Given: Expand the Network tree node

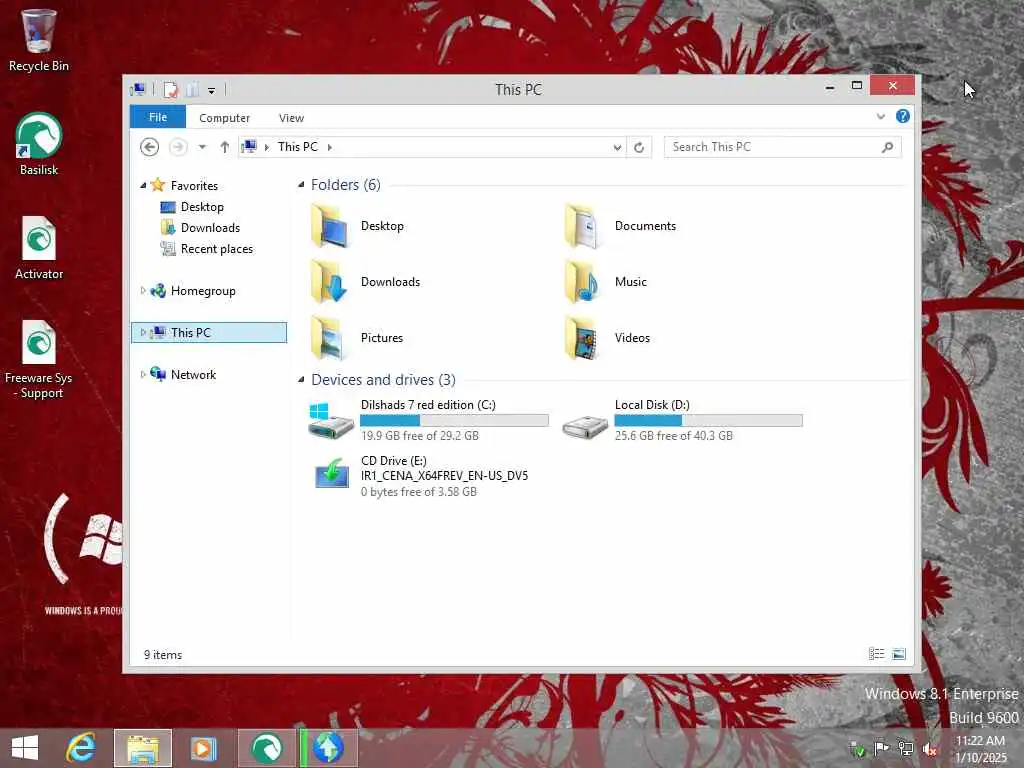Looking at the screenshot, I should pos(143,374).
